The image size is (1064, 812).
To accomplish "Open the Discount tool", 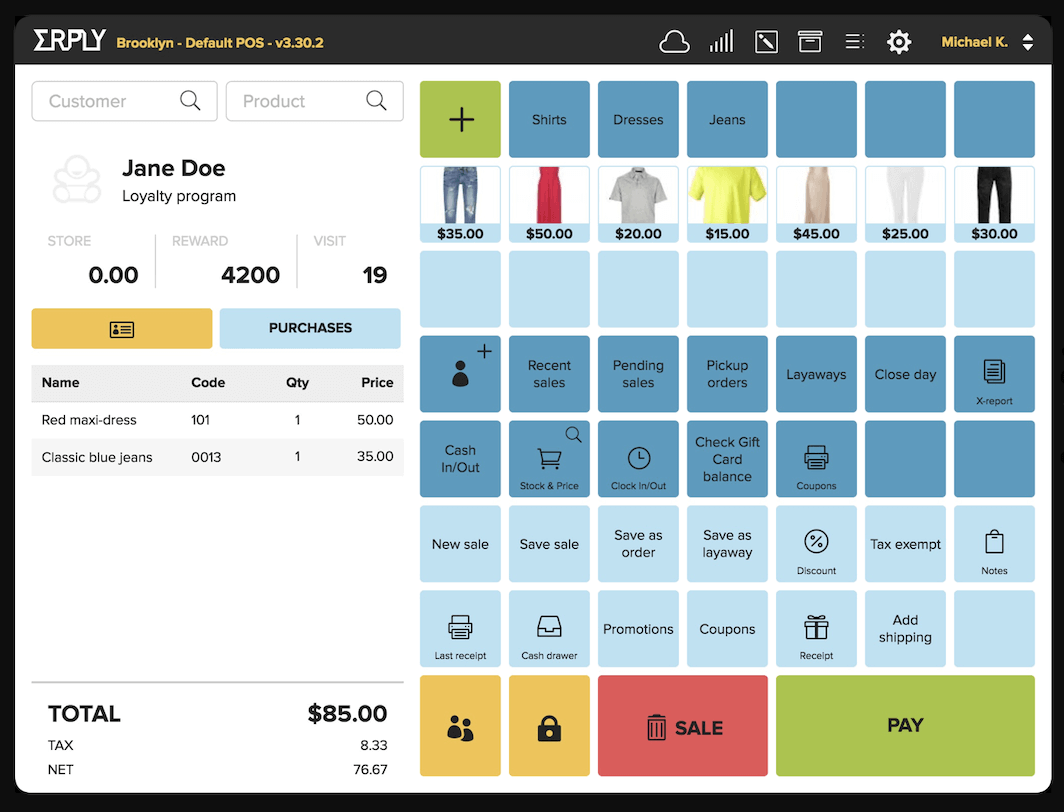I will click(x=816, y=544).
